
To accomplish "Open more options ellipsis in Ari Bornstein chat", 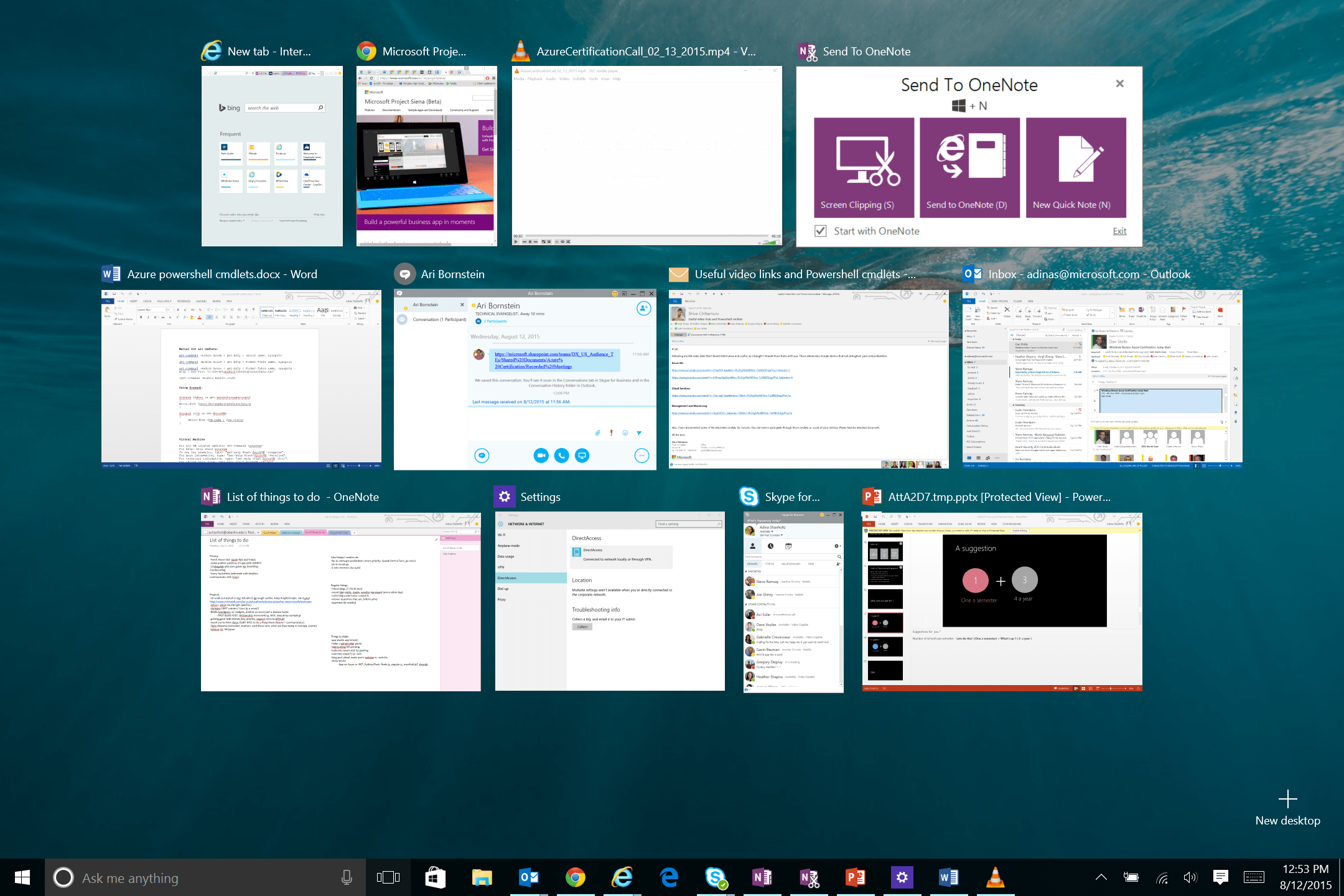I will 642,455.
